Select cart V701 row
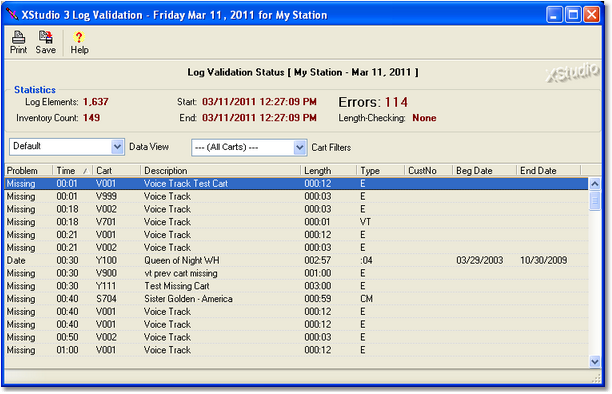Screen dimensions: 612x394 [296, 222]
